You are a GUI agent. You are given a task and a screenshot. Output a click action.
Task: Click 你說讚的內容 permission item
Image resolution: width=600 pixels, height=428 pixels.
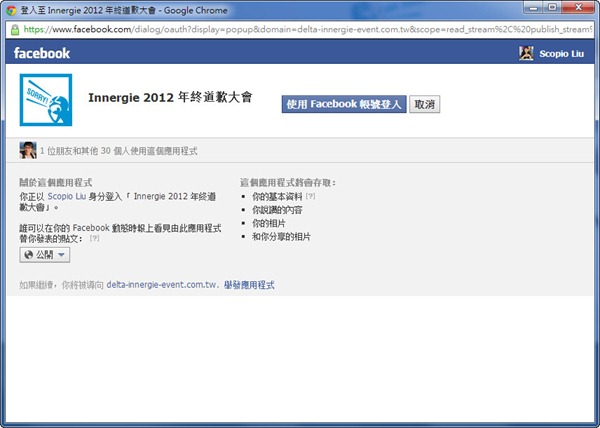click(277, 210)
